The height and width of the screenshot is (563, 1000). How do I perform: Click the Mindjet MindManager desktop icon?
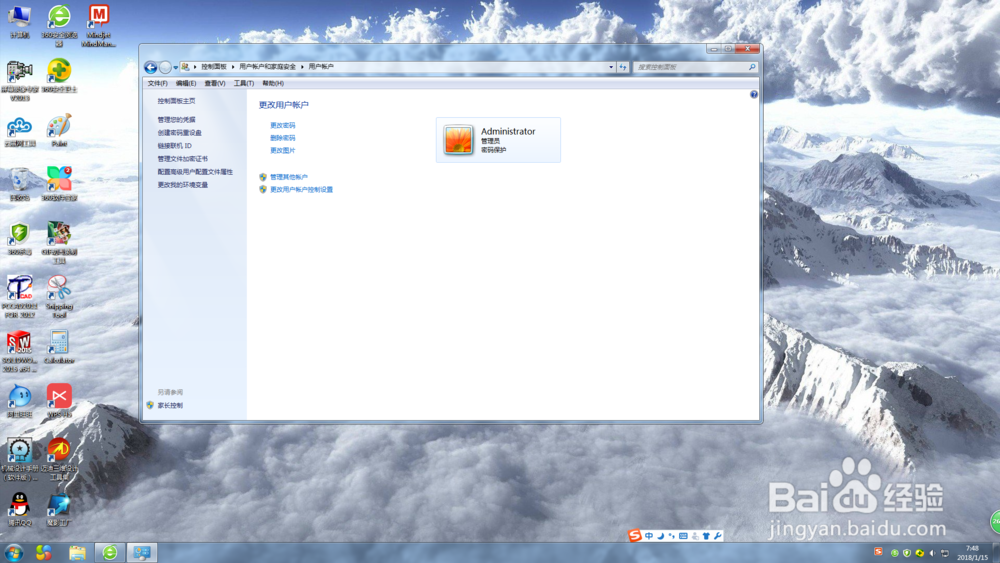pyautogui.click(x=98, y=26)
